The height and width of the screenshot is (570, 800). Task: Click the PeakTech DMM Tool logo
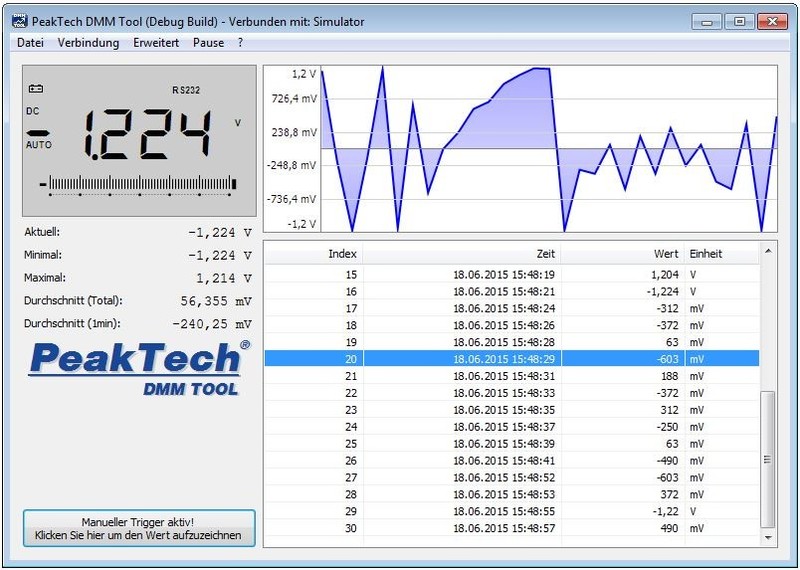[x=137, y=366]
